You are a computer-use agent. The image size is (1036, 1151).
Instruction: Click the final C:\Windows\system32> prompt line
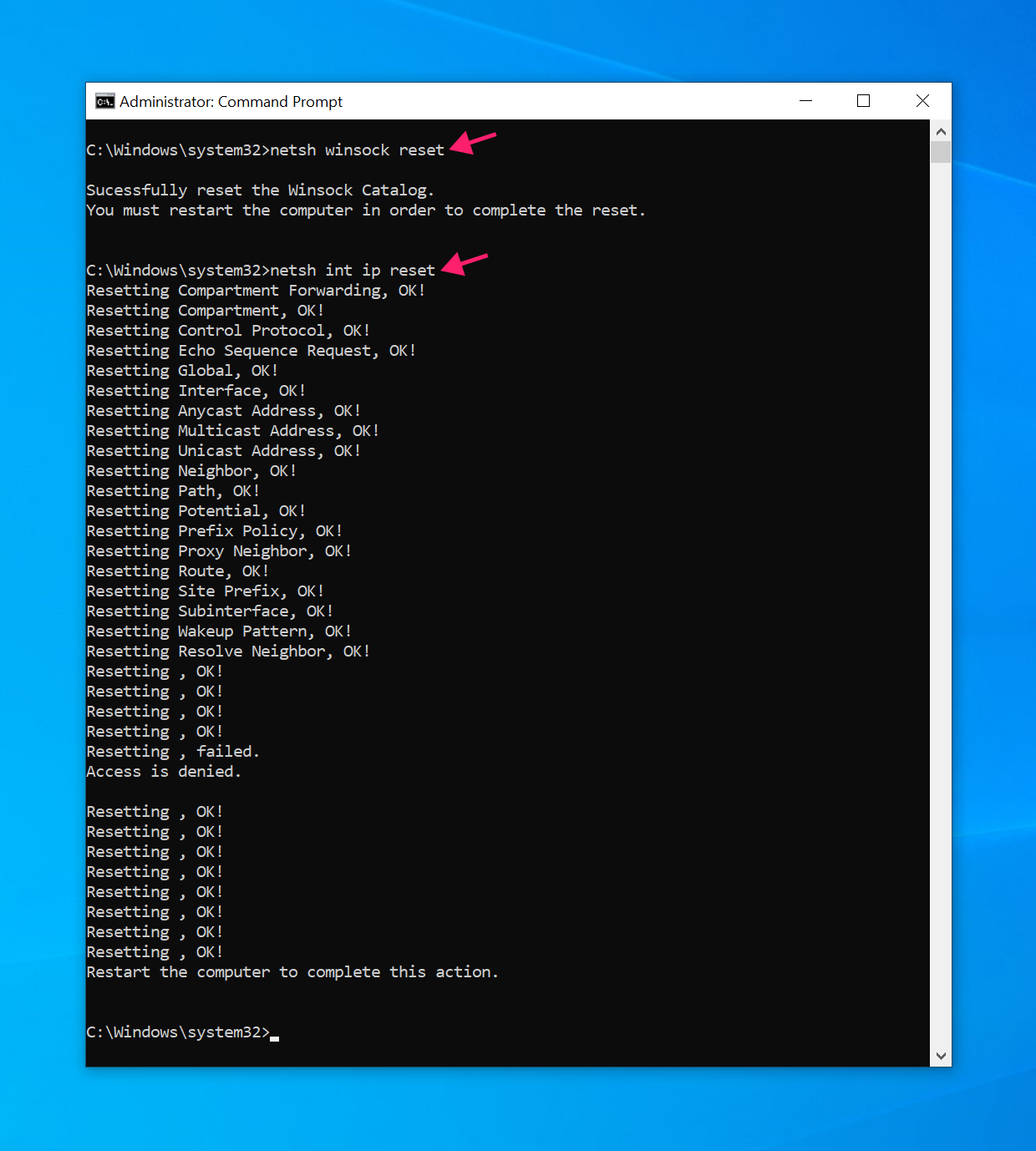[x=182, y=1032]
